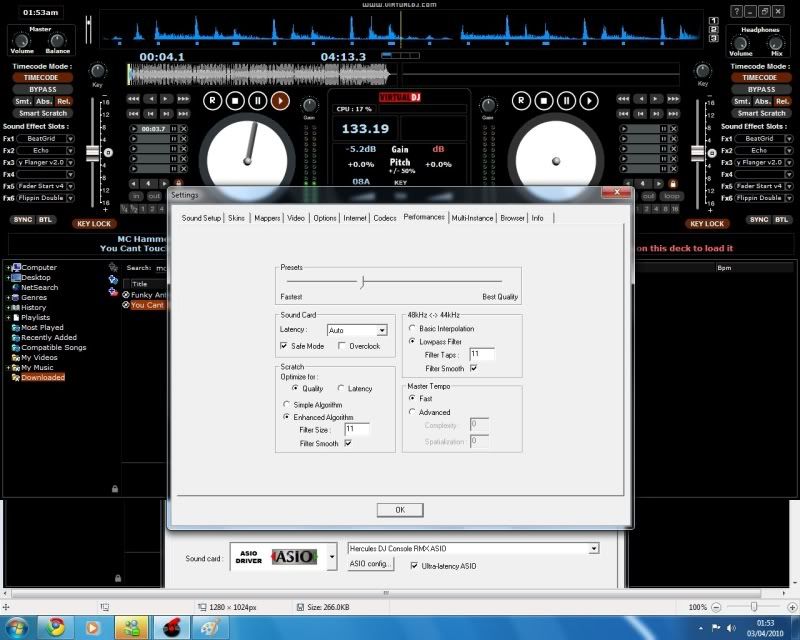Toggle the Safe Mode checkbox

(284, 346)
